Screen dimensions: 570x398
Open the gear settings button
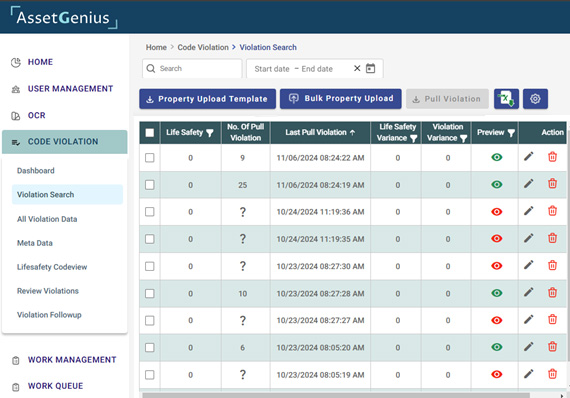(x=535, y=99)
